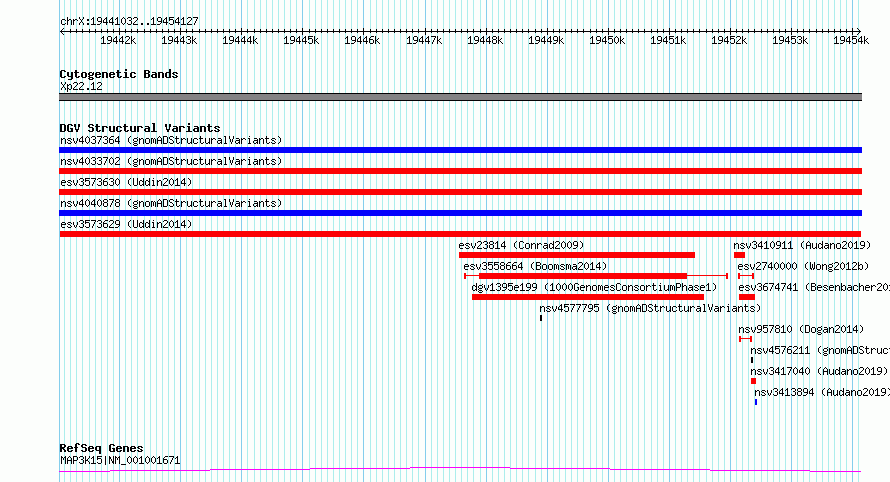
Task: Click the small black nsv4577795 marker
Action: click(541, 318)
